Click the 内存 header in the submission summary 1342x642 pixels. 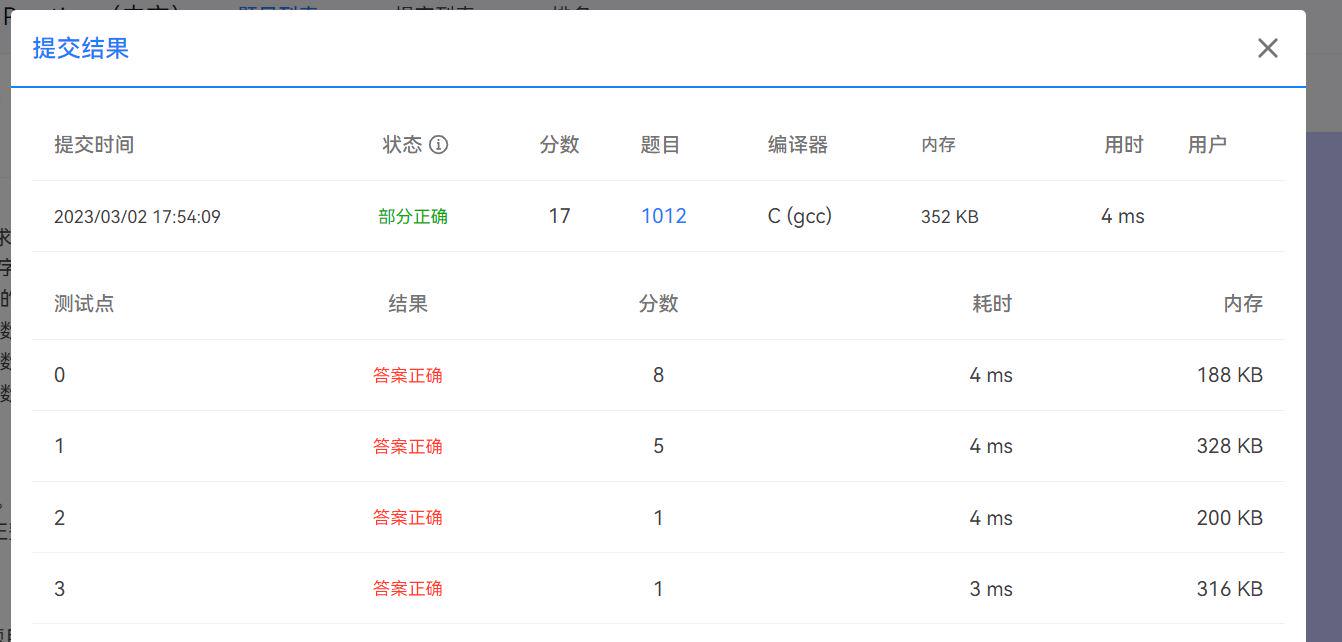click(938, 145)
